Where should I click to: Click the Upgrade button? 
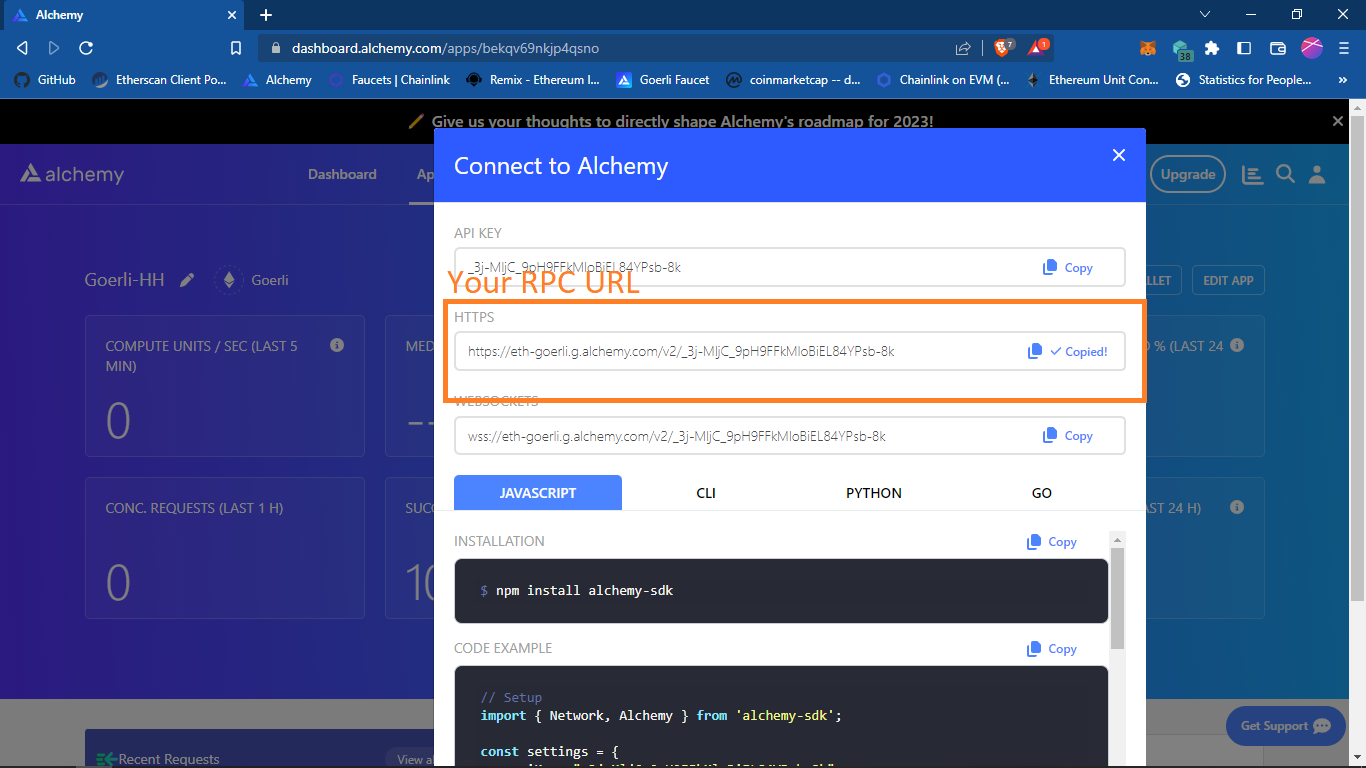click(x=1188, y=174)
